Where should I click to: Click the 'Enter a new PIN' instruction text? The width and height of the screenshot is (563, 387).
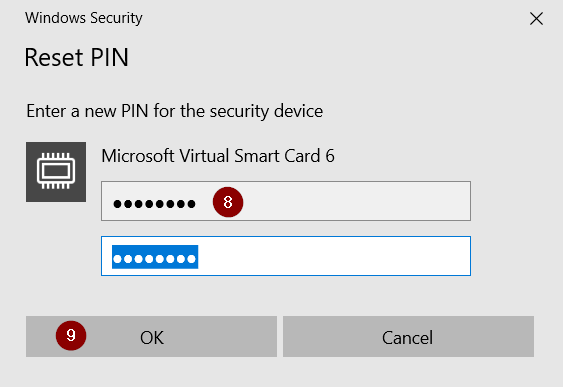pyautogui.click(x=175, y=111)
